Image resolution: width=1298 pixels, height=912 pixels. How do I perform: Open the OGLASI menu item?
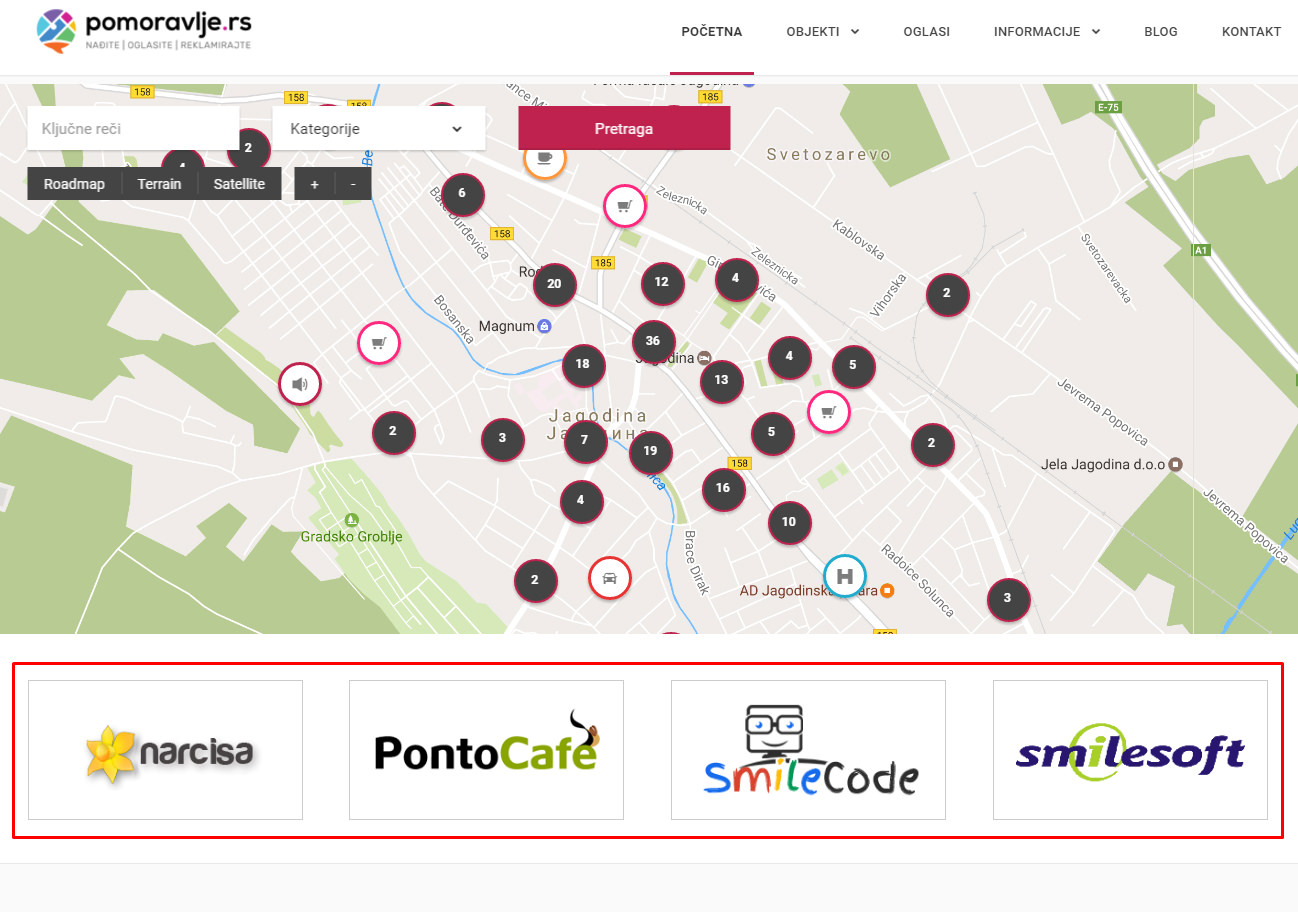click(926, 31)
